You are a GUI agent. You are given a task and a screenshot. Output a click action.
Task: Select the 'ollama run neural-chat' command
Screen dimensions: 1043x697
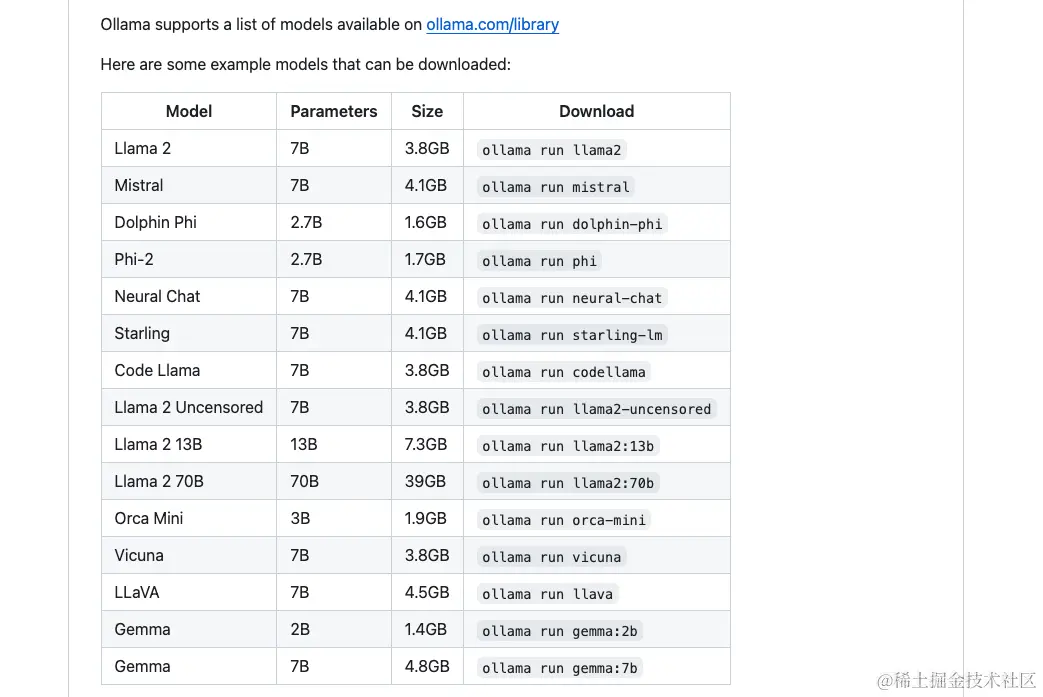pyautogui.click(x=572, y=299)
